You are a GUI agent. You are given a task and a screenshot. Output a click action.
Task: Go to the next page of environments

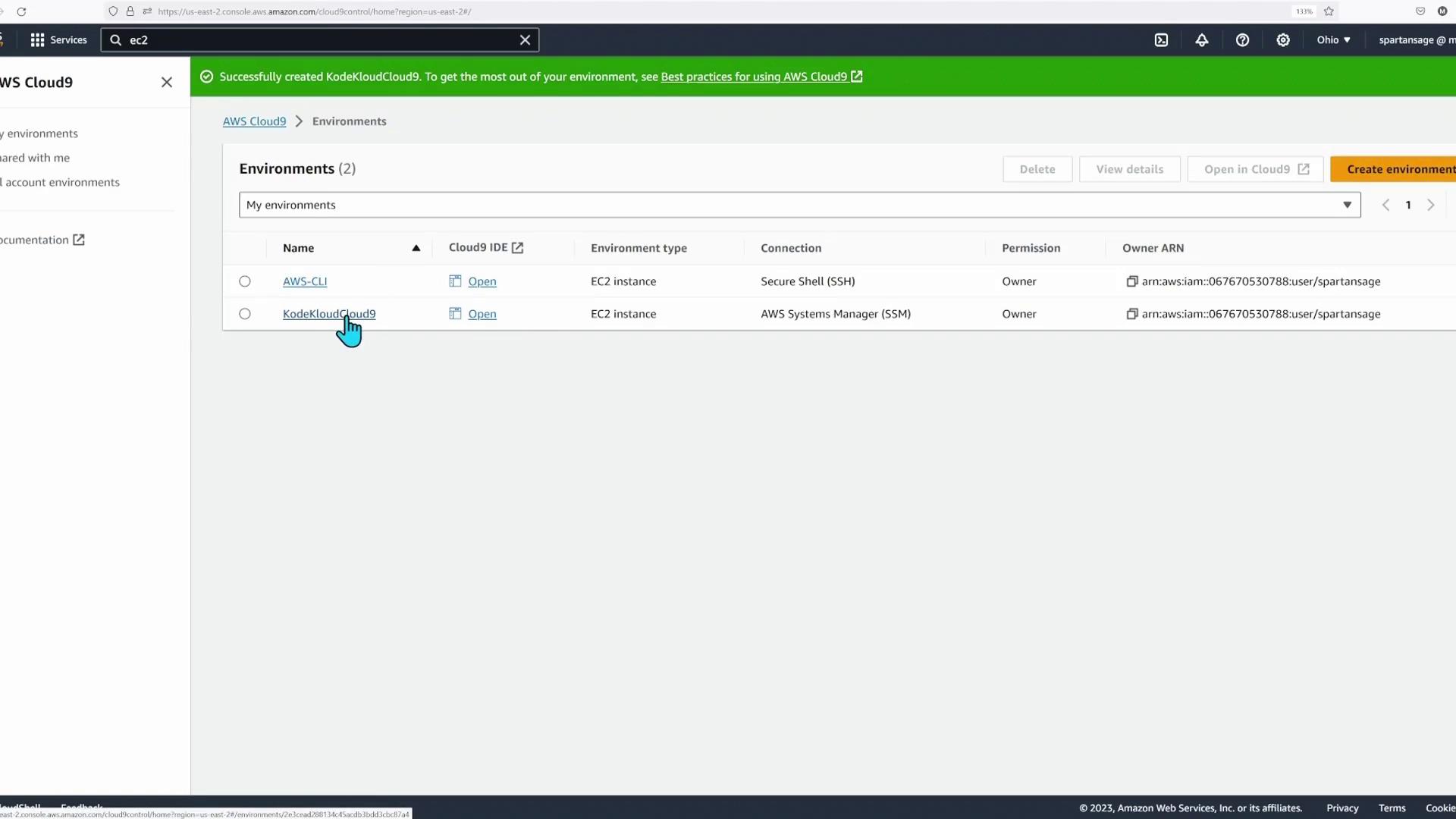click(x=1430, y=205)
